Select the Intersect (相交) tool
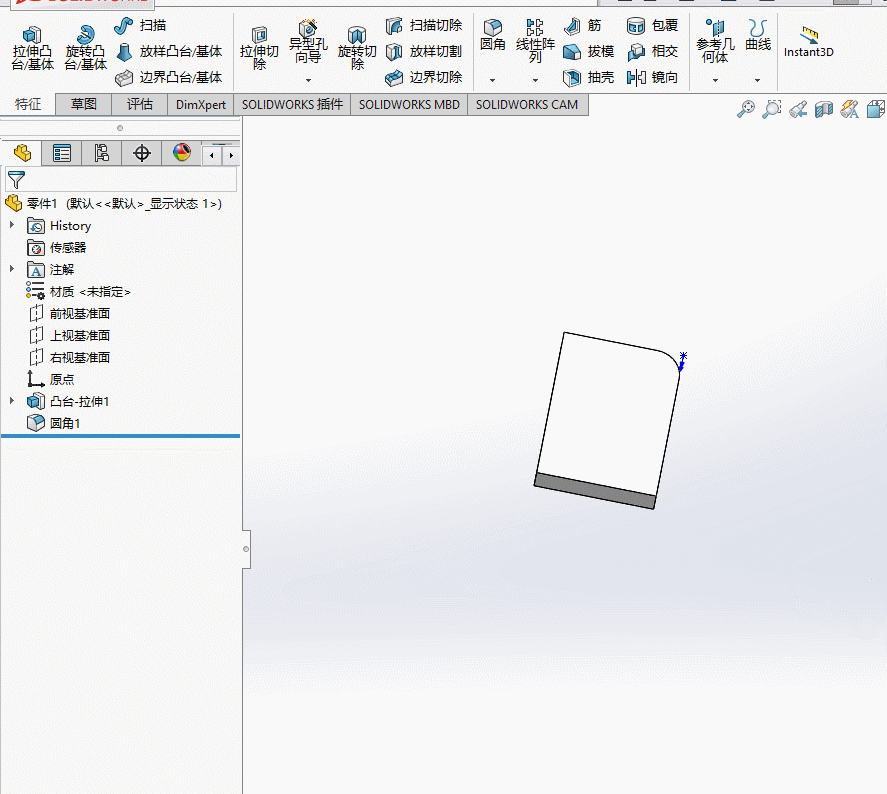 (x=652, y=51)
